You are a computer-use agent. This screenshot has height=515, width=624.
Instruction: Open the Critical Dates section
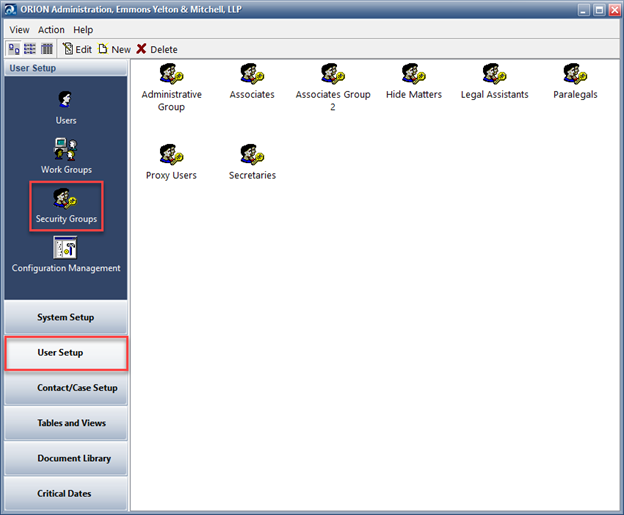pos(66,494)
